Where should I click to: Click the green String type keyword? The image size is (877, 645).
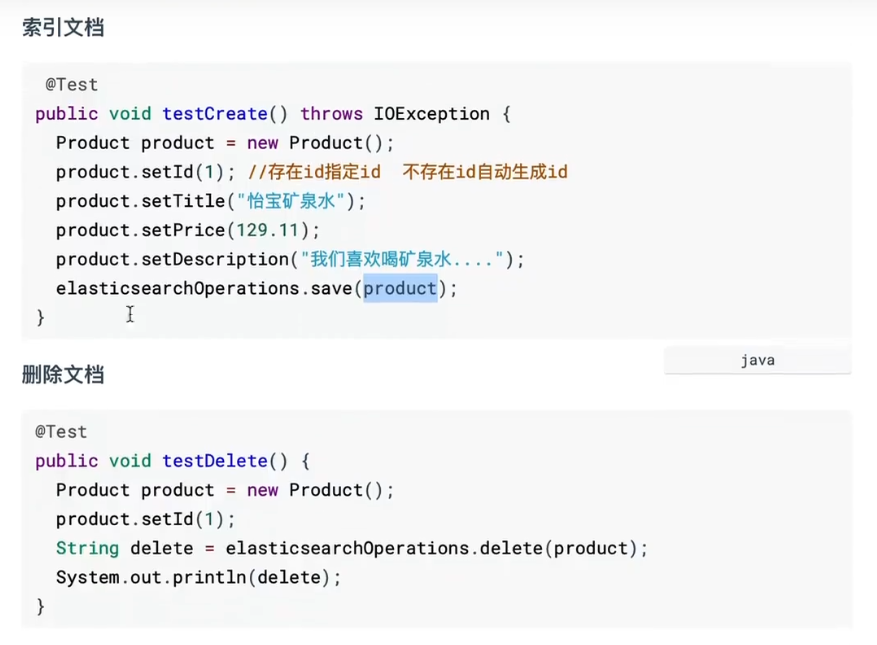87,549
